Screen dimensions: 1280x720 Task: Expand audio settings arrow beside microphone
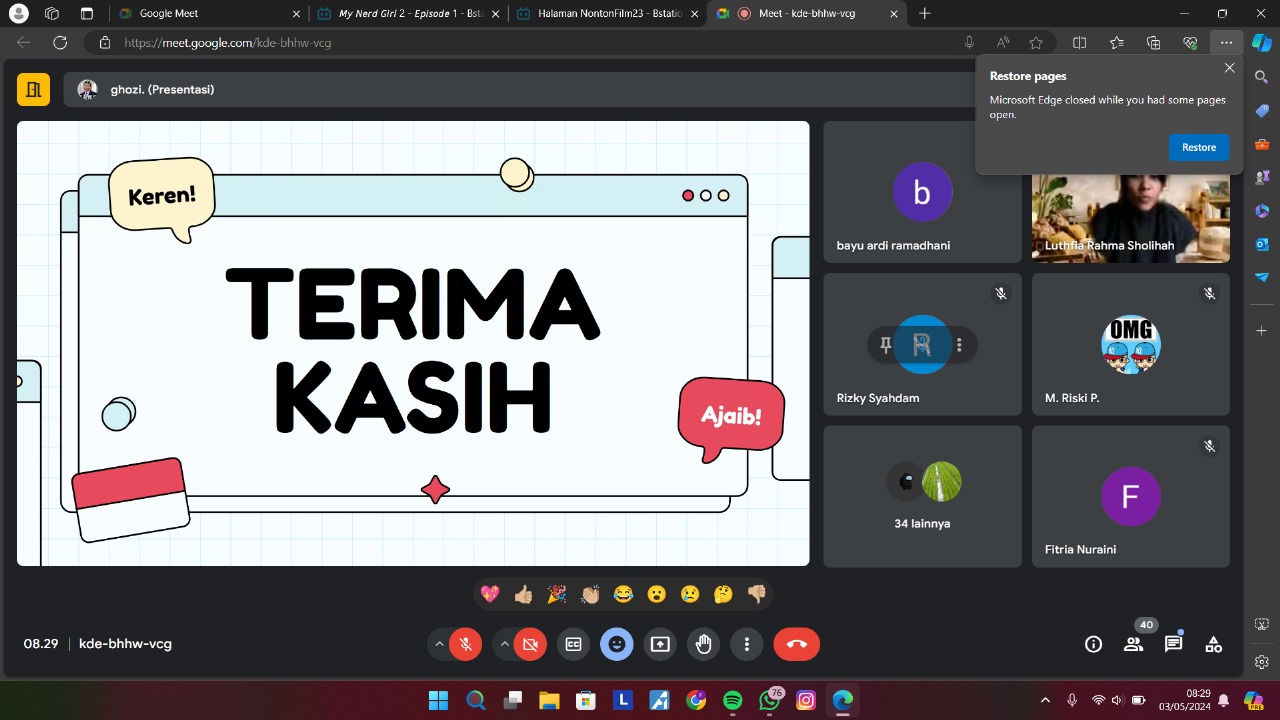(x=439, y=644)
